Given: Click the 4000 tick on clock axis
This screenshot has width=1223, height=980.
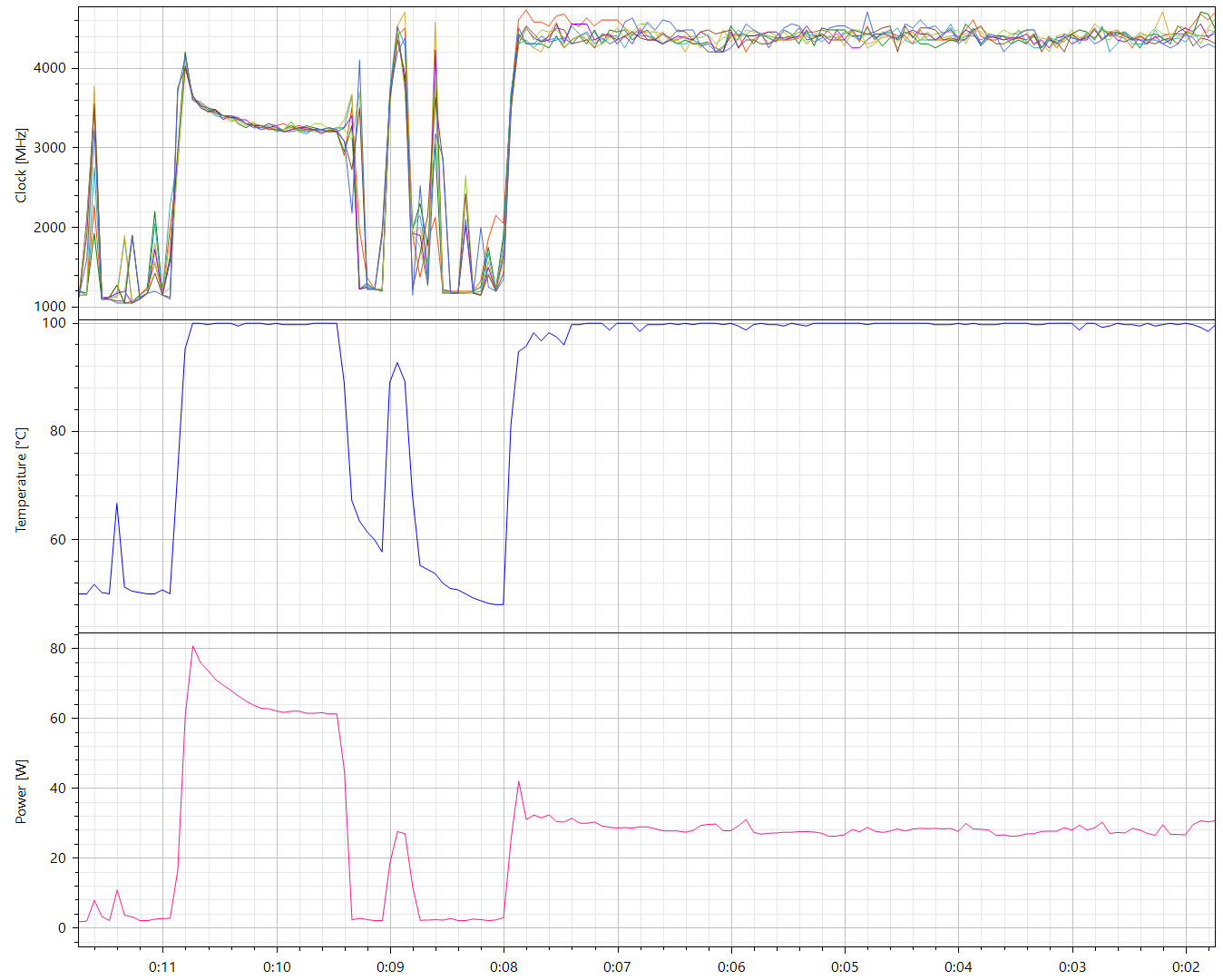Looking at the screenshot, I should (50, 68).
